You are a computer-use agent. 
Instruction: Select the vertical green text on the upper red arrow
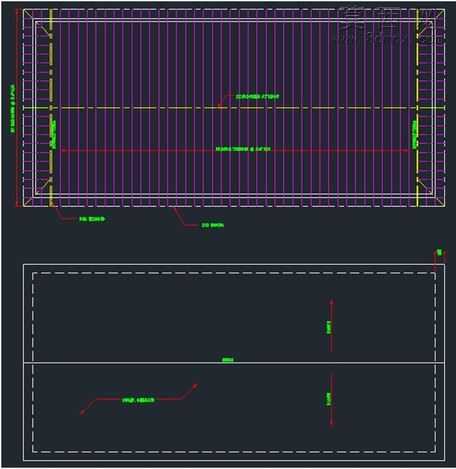coord(329,327)
